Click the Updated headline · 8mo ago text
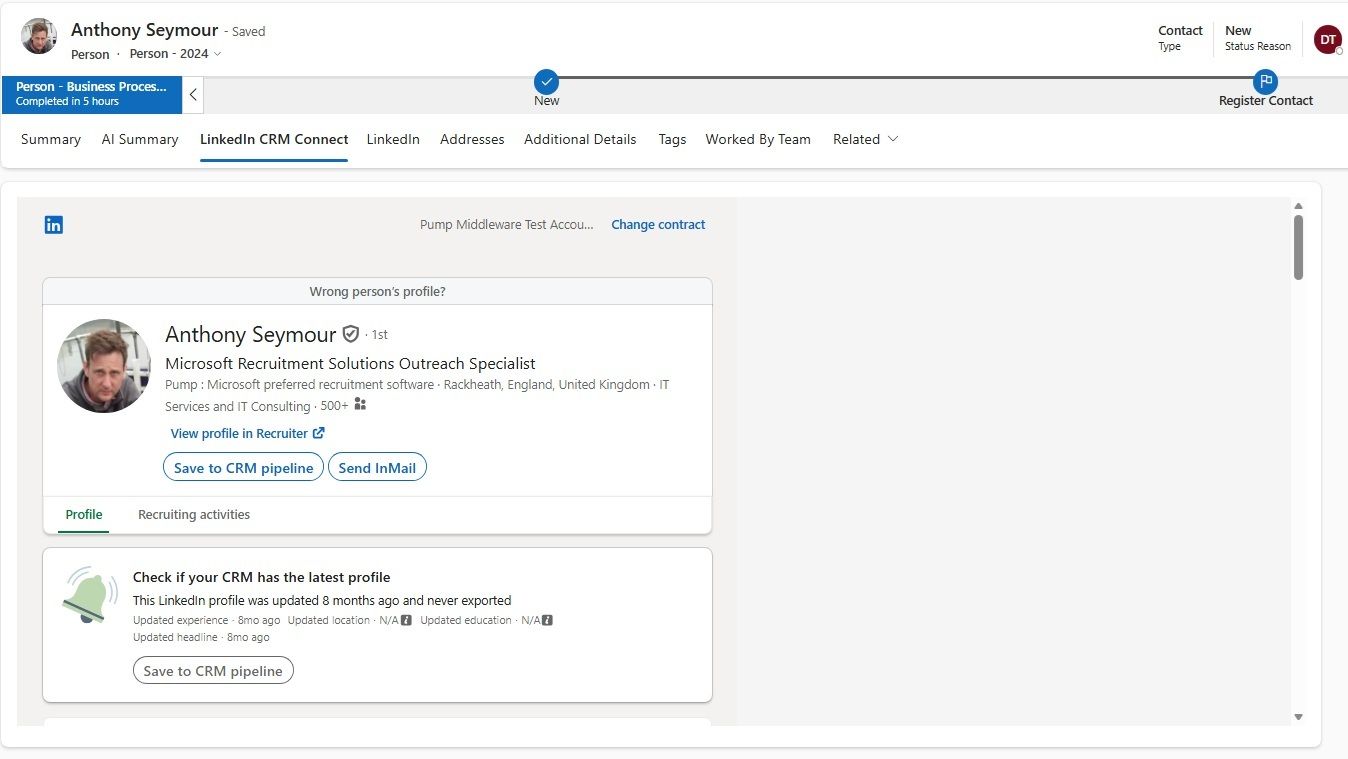 click(201, 637)
